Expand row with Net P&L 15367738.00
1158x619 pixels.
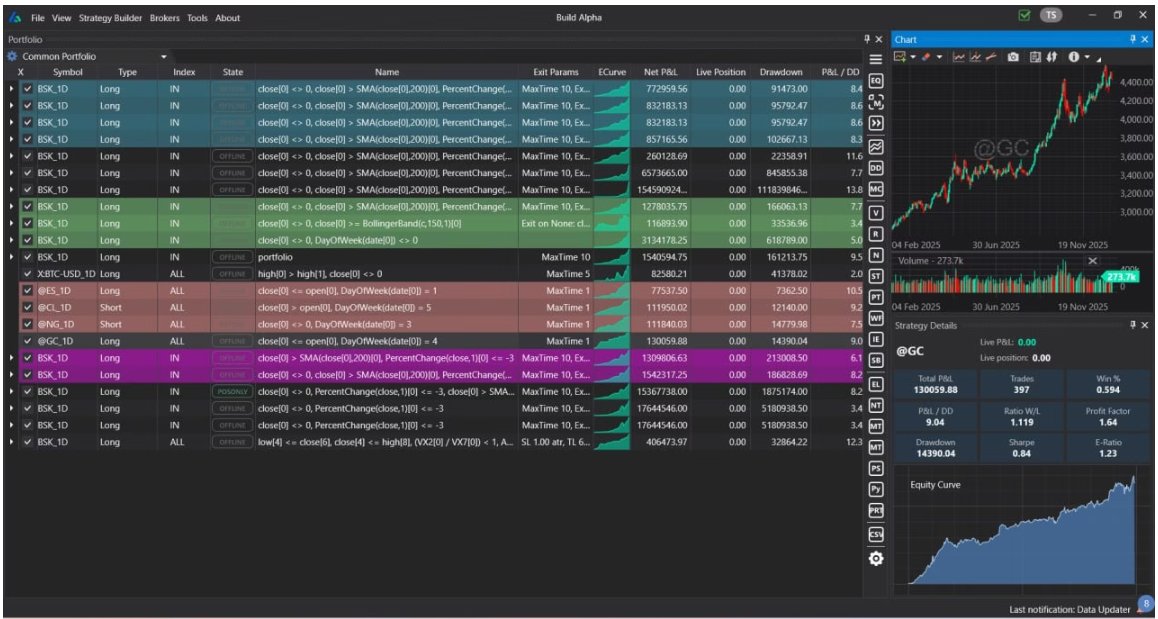click(x=10, y=391)
